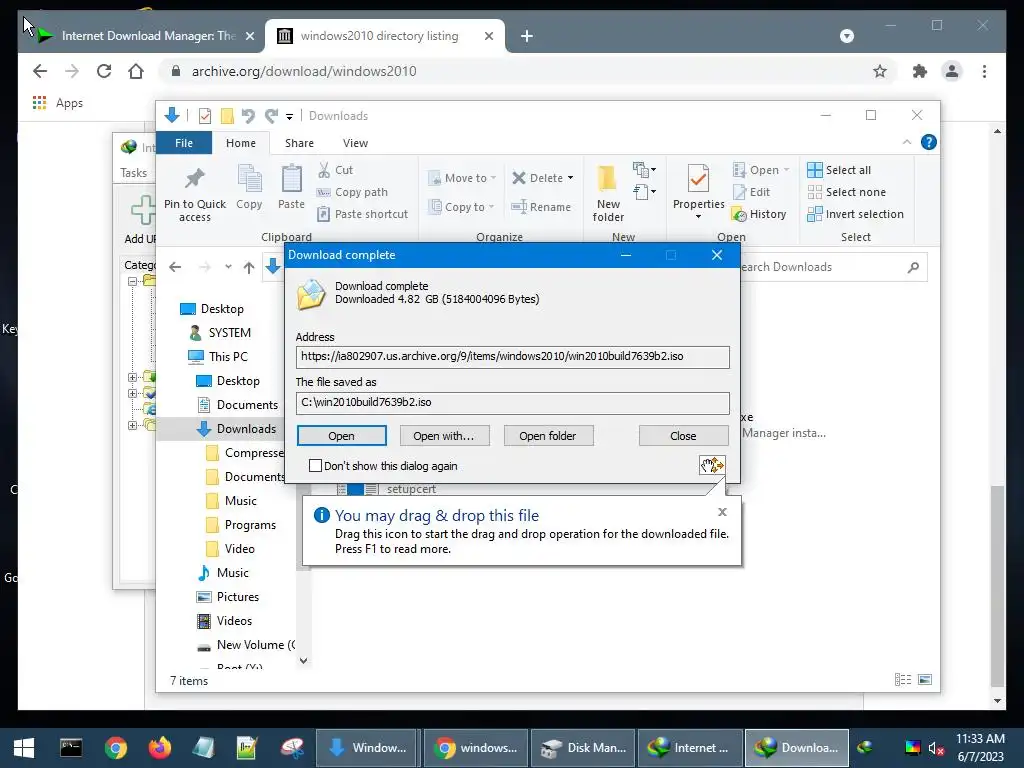
Task: Click the Open with... button
Action: click(x=444, y=436)
